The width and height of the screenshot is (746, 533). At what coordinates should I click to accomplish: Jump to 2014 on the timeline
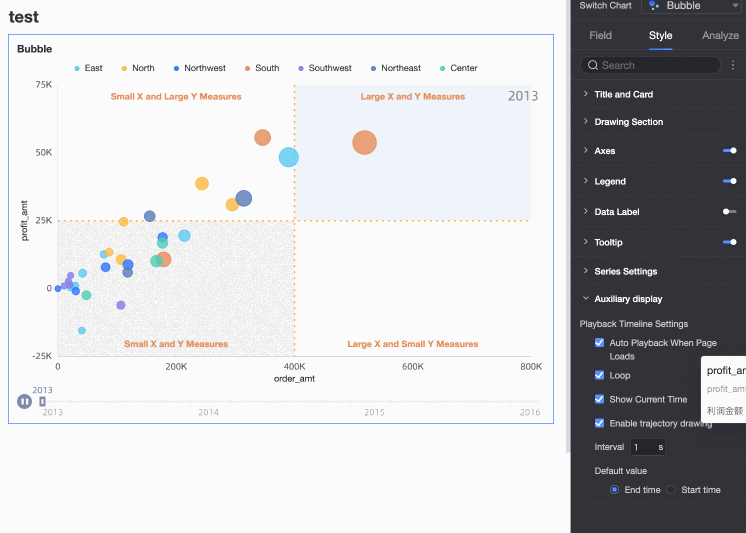tap(208, 412)
